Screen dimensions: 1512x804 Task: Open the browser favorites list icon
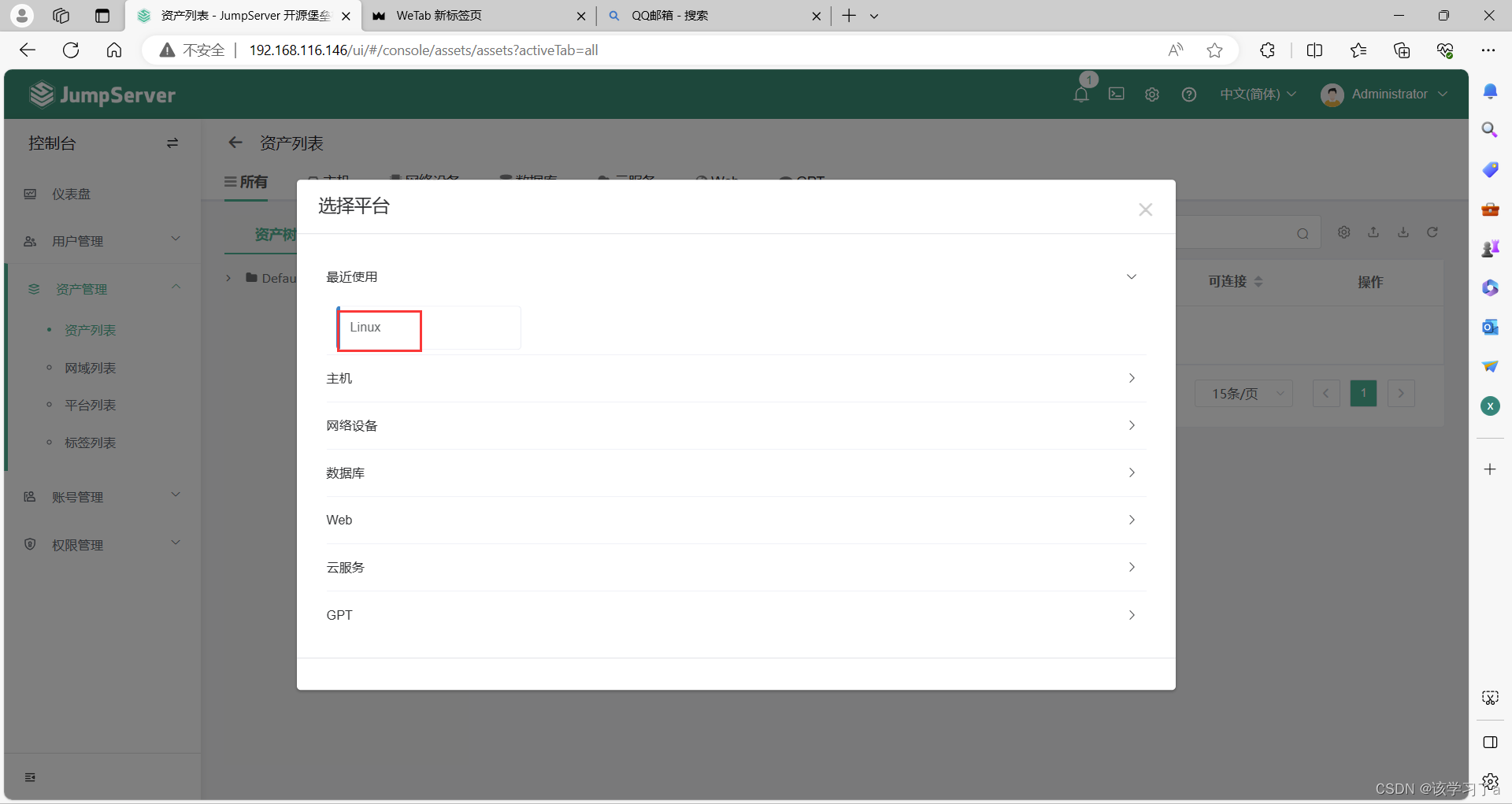click(1358, 50)
